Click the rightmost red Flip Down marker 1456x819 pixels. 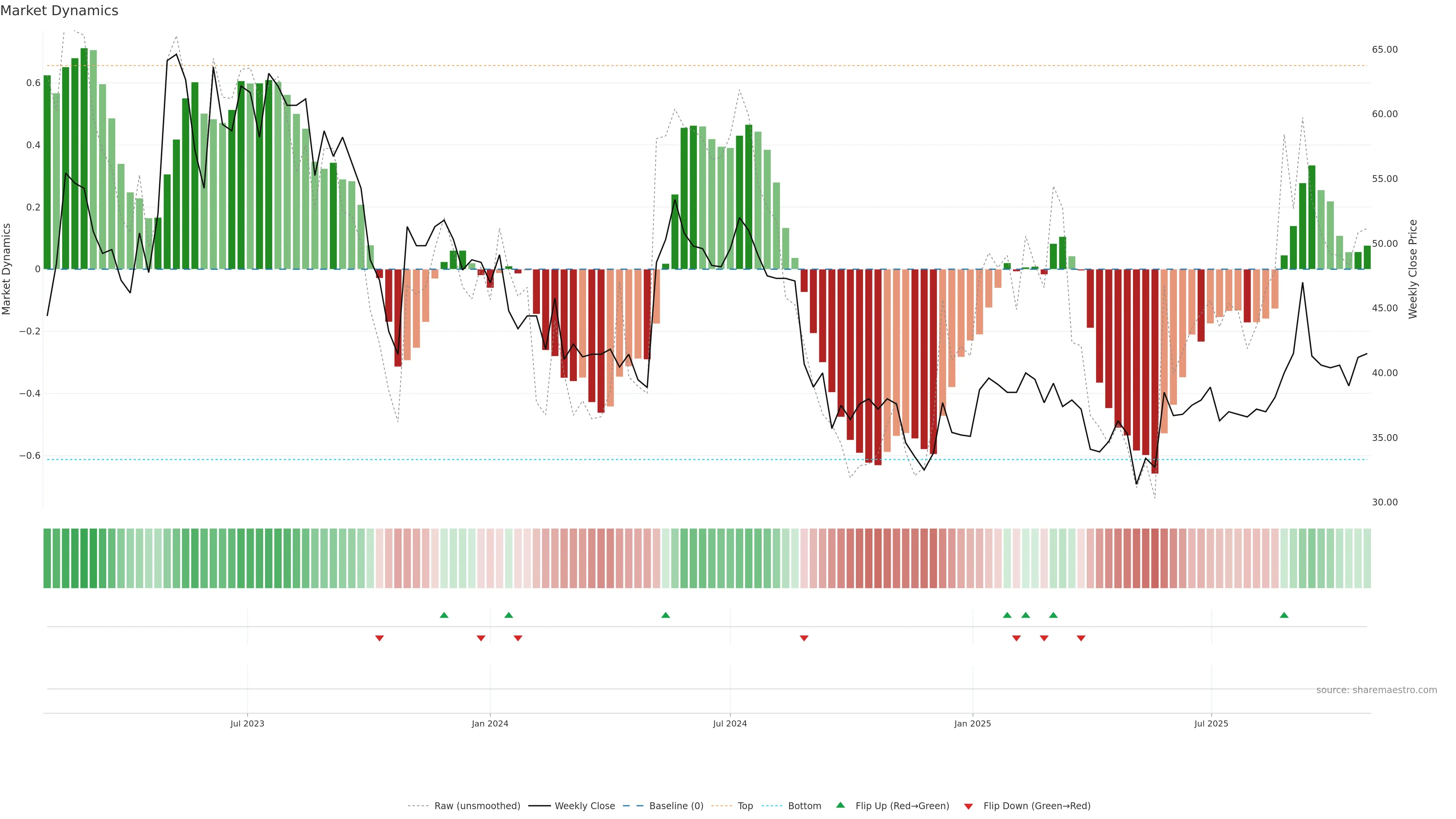(1081, 638)
